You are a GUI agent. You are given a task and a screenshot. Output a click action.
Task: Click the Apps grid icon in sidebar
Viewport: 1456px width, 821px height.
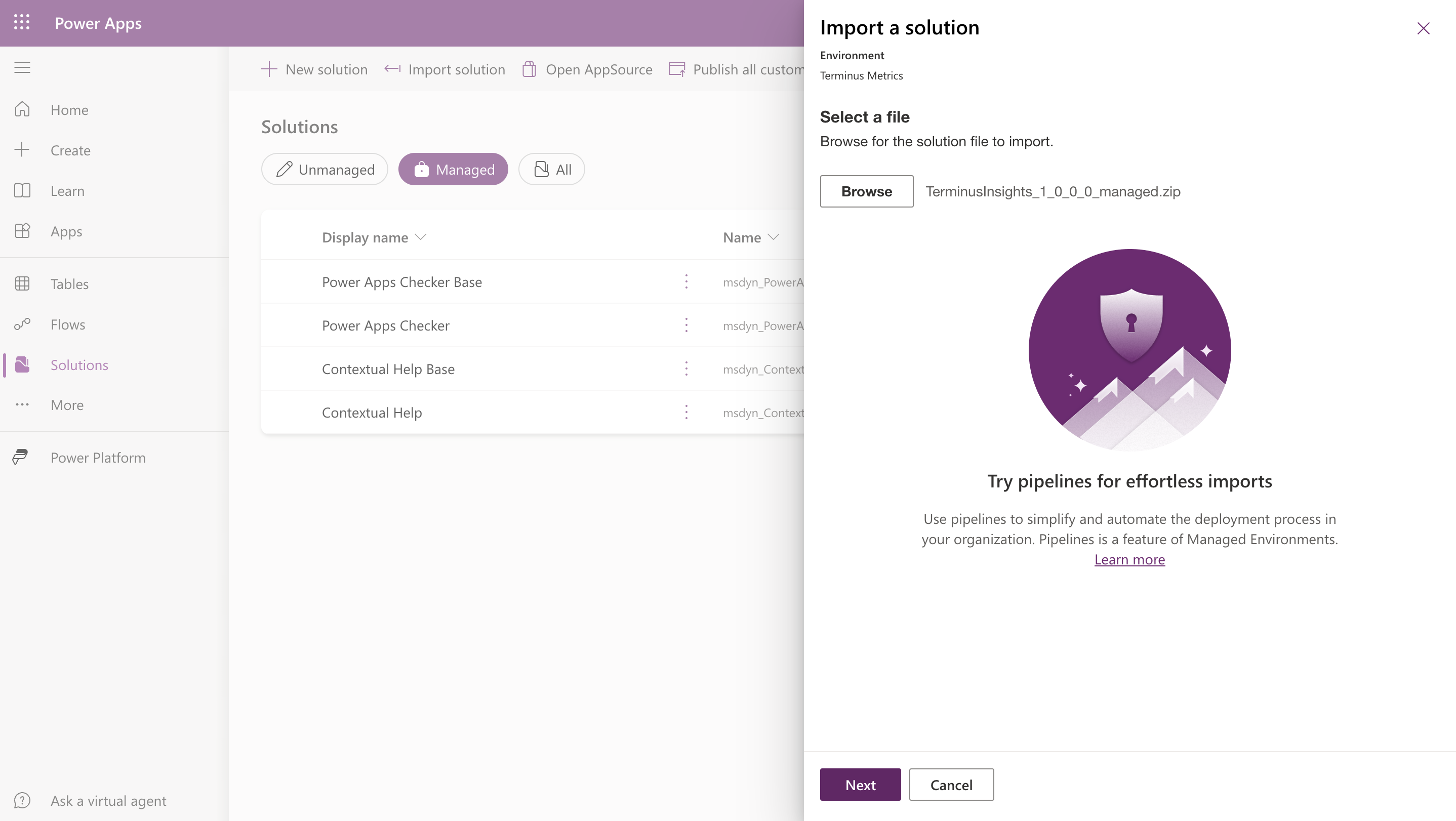(22, 231)
